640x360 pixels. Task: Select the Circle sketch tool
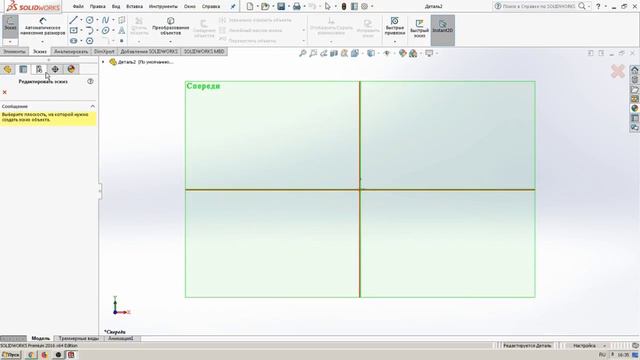[x=90, y=20]
